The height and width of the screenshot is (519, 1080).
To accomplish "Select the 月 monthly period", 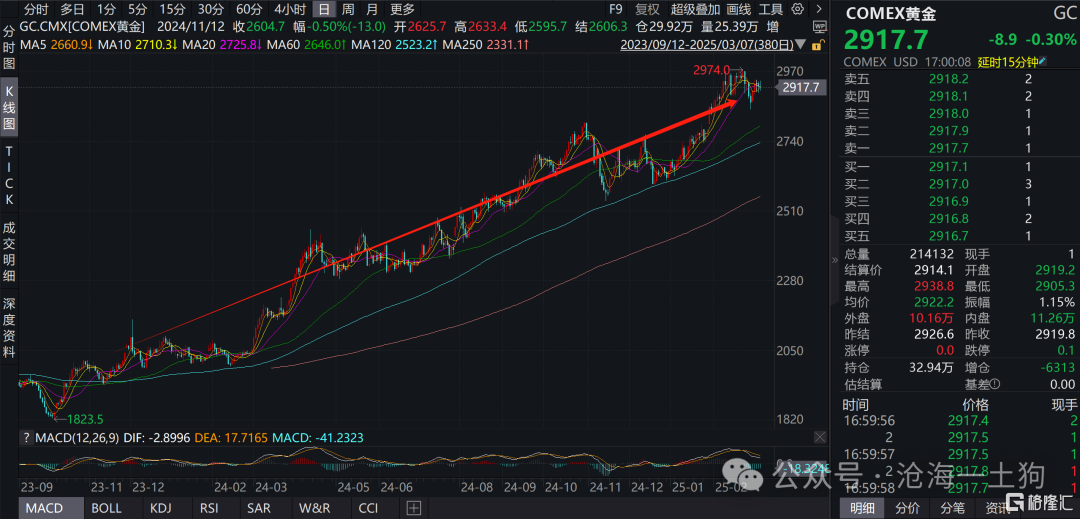I will click(x=372, y=9).
